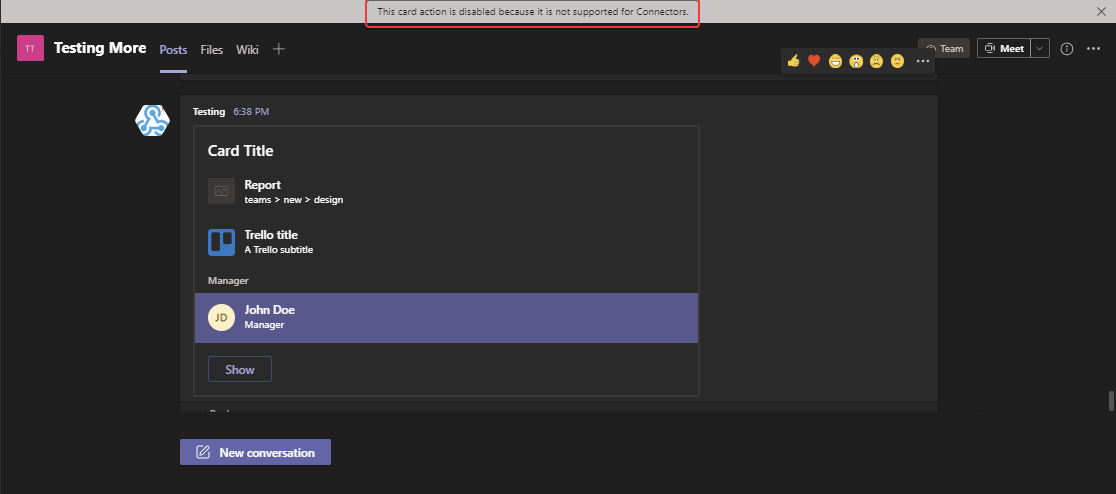Start a New conversation
This screenshot has width=1116, height=494.
click(x=255, y=452)
